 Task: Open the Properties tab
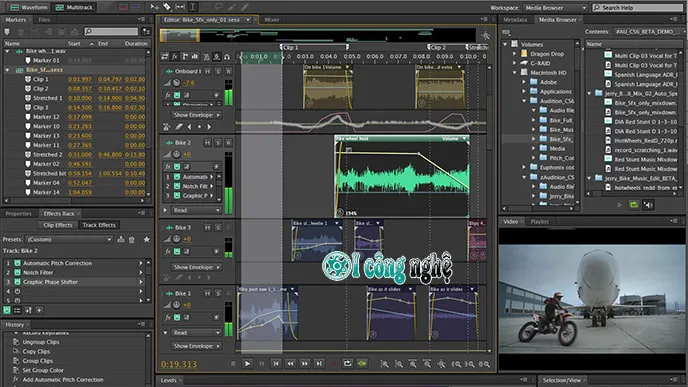pyautogui.click(x=18, y=214)
